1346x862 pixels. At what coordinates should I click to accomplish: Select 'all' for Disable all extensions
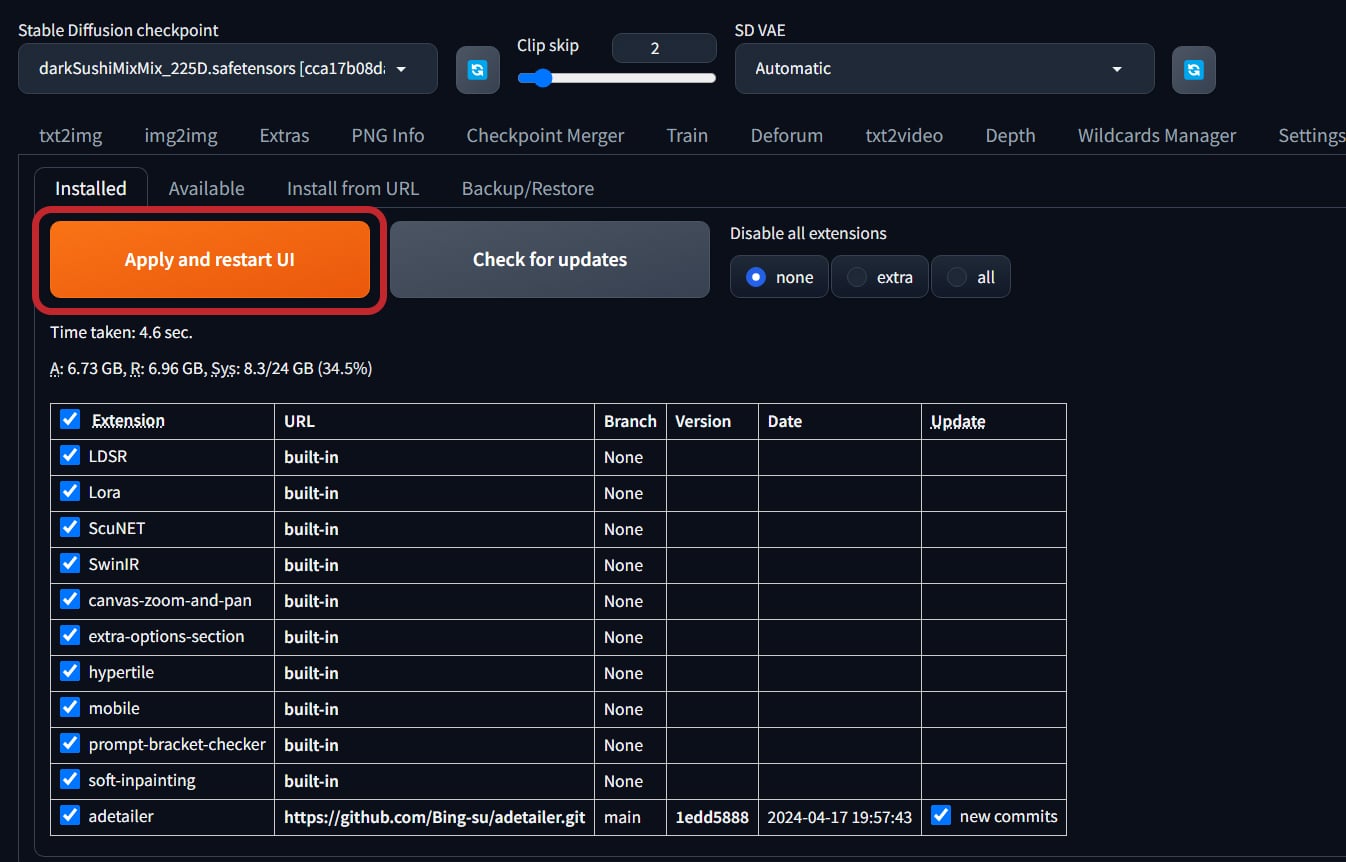[970, 277]
